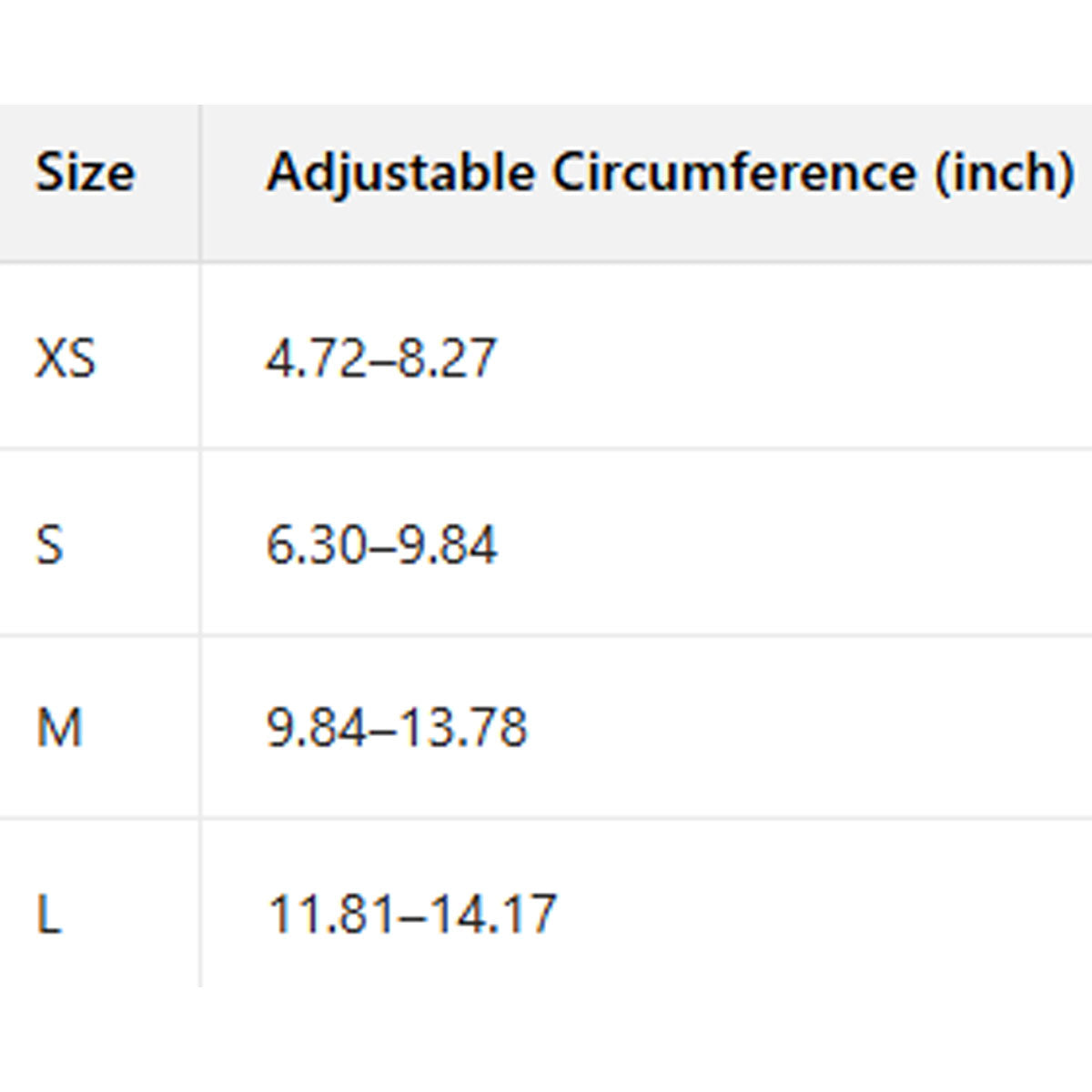This screenshot has height=1092, width=1092.
Task: Click the 9.84–13.78 circumference cell
Action: click(397, 728)
